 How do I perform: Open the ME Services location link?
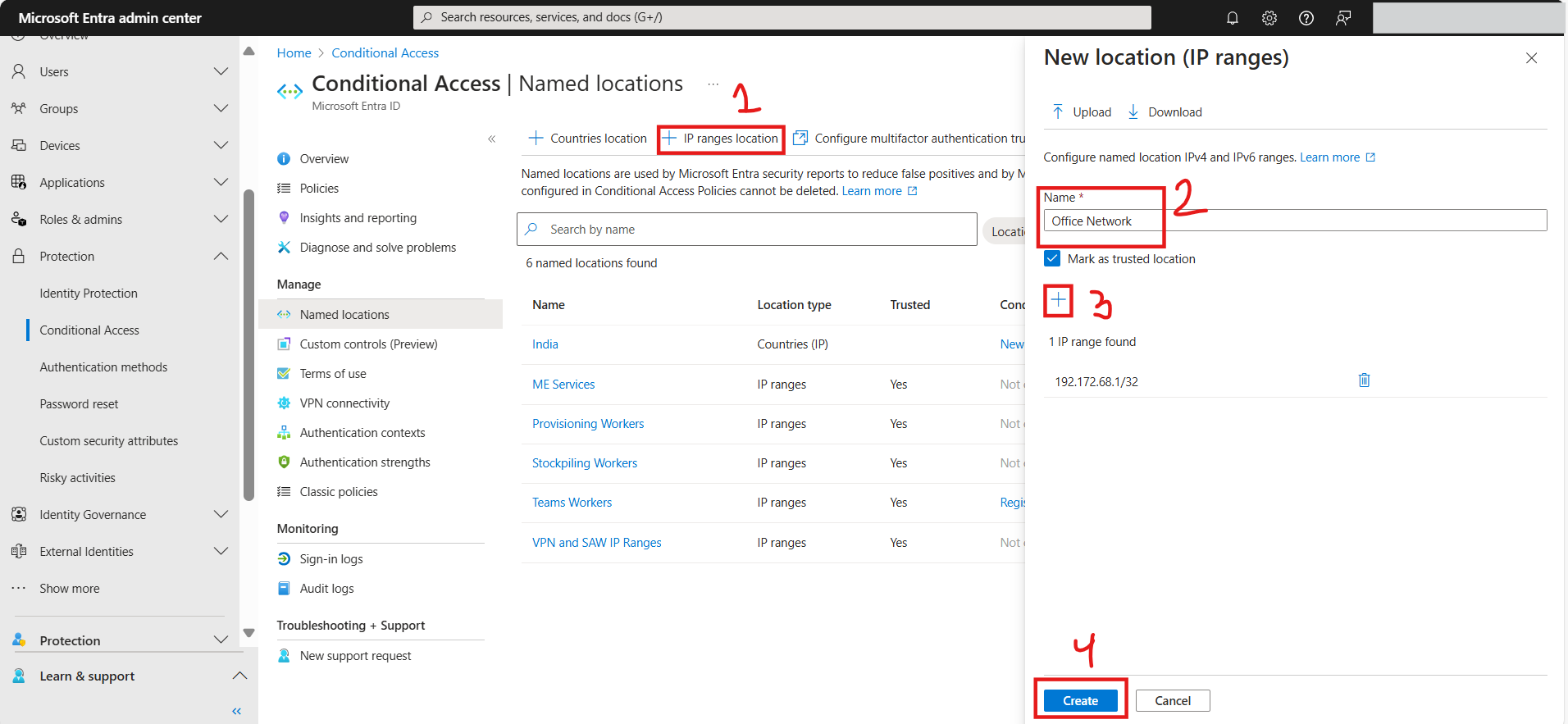coord(563,384)
